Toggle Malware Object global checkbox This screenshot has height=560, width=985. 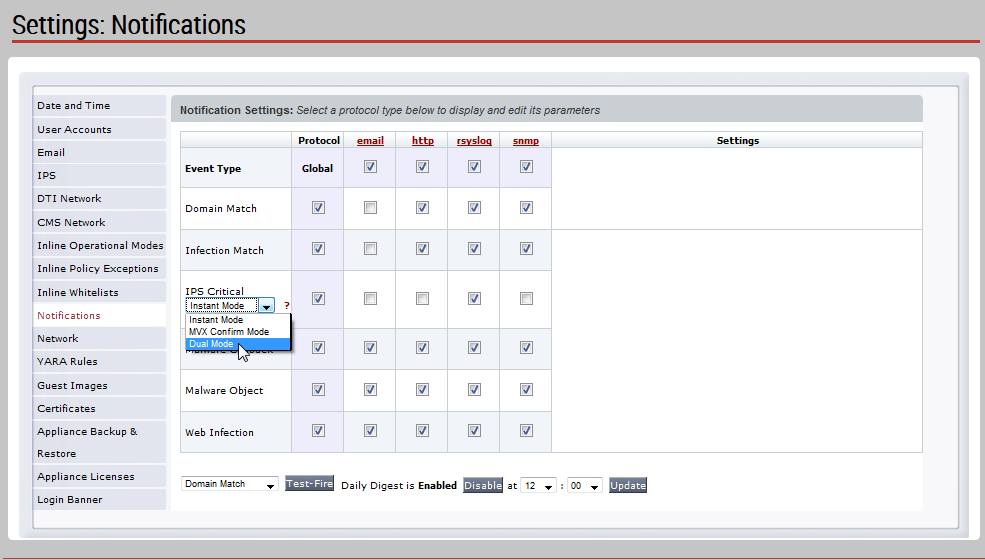point(318,390)
